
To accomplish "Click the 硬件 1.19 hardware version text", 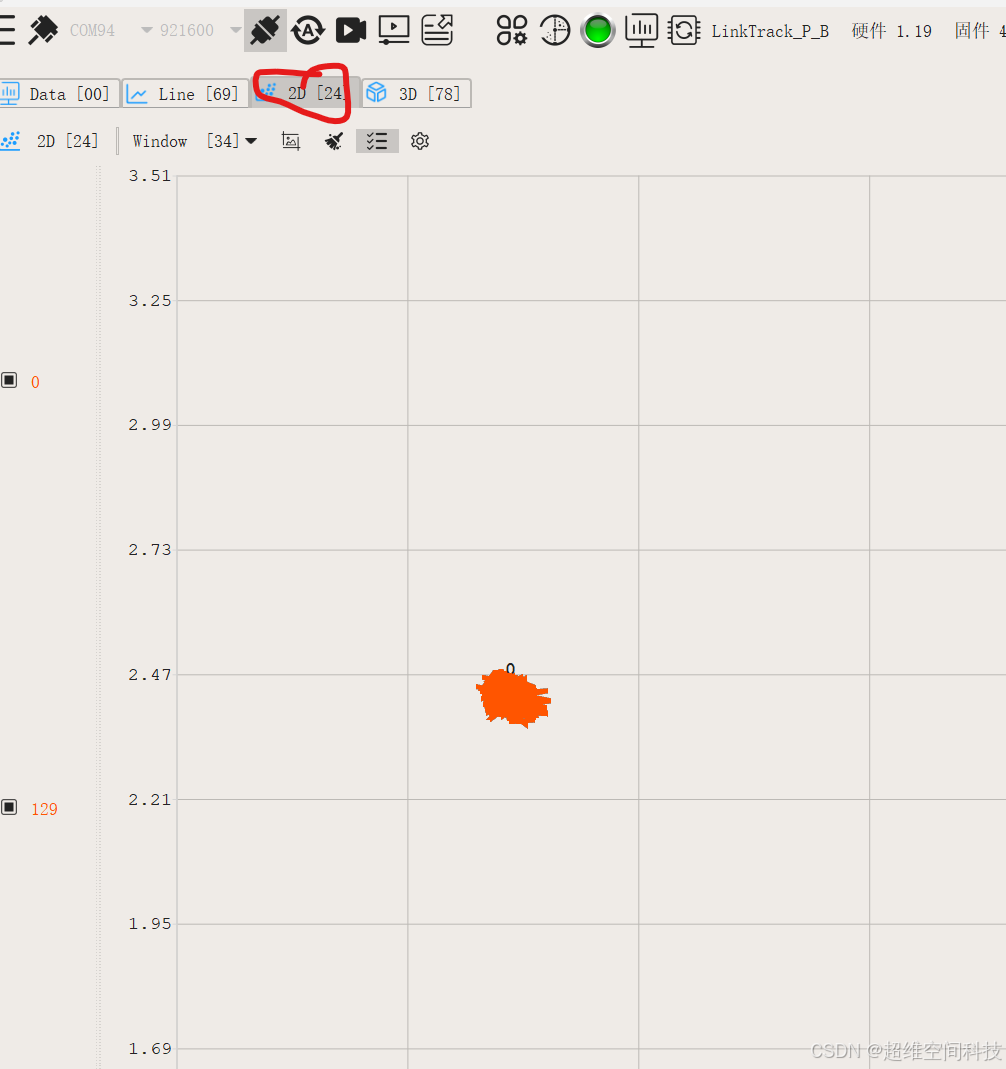I will coord(891,31).
